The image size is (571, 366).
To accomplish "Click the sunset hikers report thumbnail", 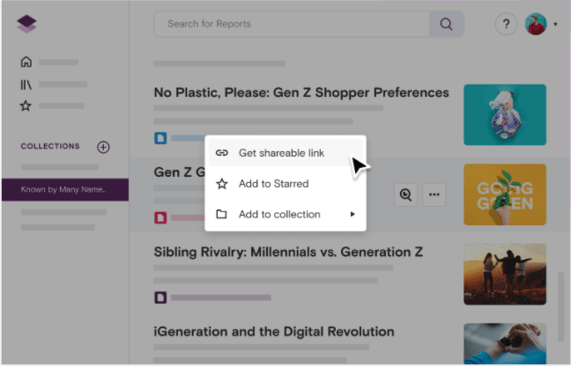I will pos(505,274).
